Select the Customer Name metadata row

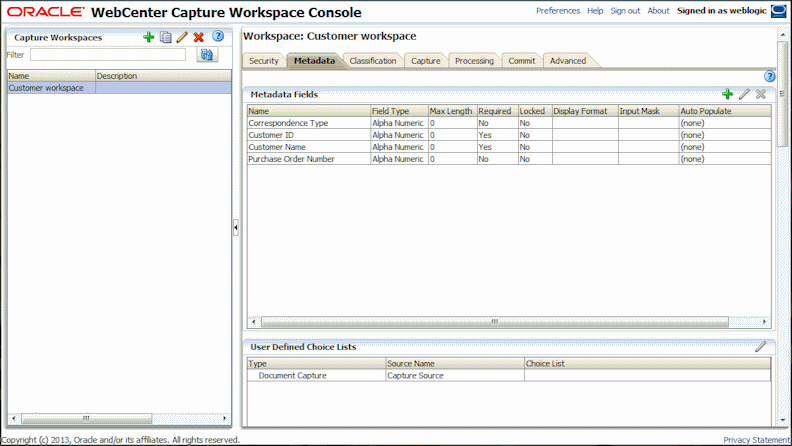coord(509,147)
